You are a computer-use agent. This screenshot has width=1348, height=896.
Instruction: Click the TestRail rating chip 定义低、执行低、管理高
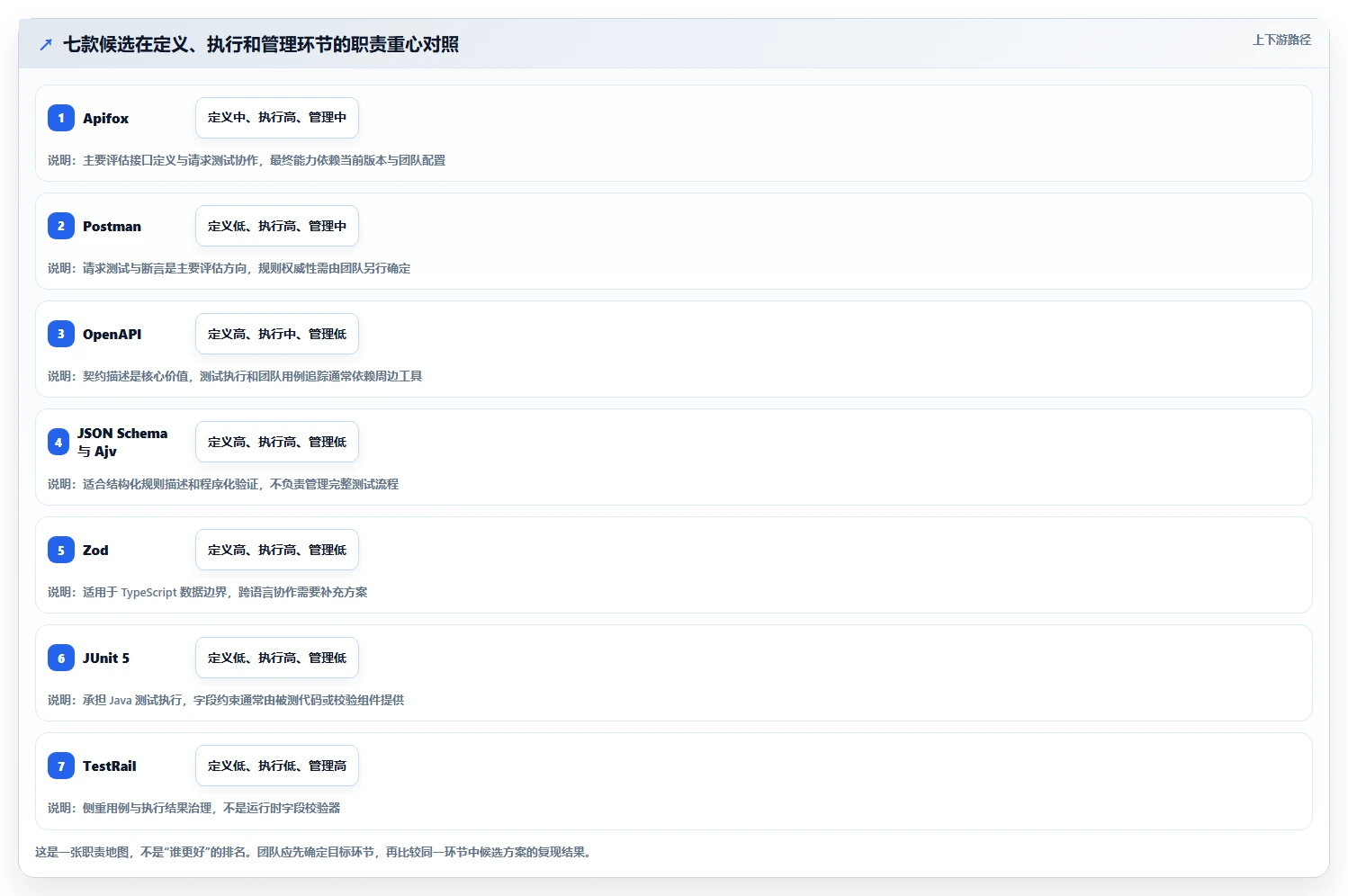(x=277, y=766)
